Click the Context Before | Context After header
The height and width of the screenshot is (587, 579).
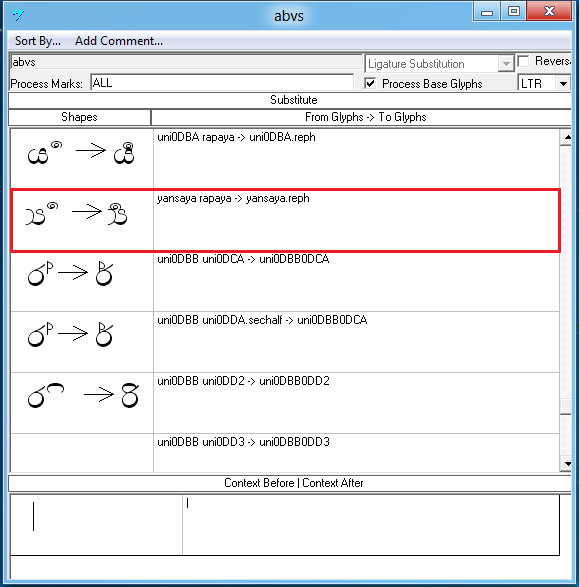point(293,483)
